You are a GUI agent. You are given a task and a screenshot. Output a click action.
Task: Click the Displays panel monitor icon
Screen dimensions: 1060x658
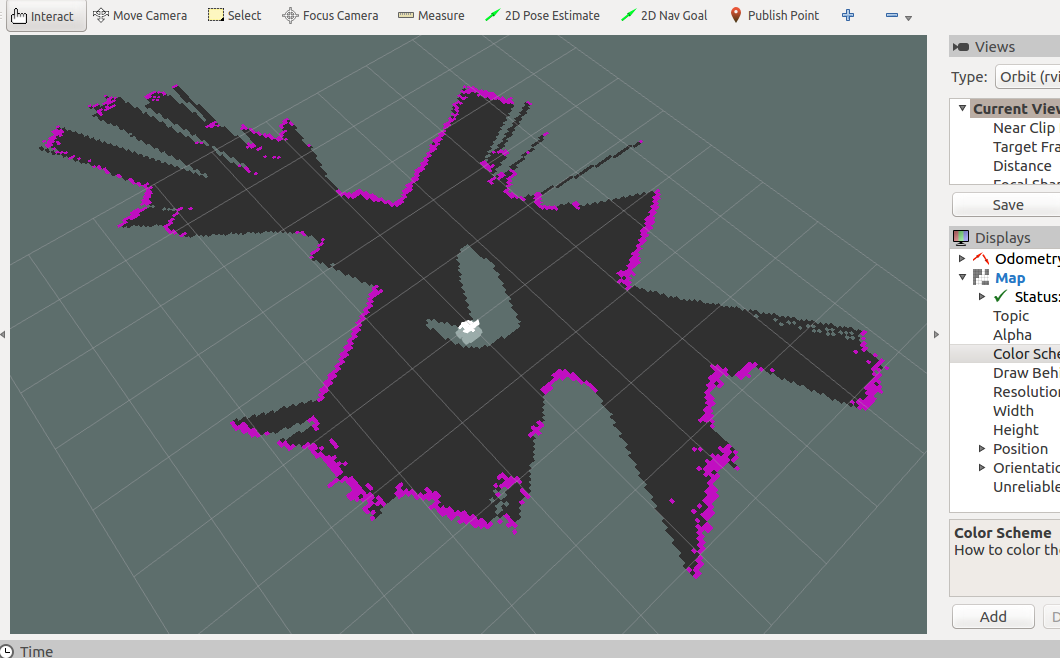point(961,237)
